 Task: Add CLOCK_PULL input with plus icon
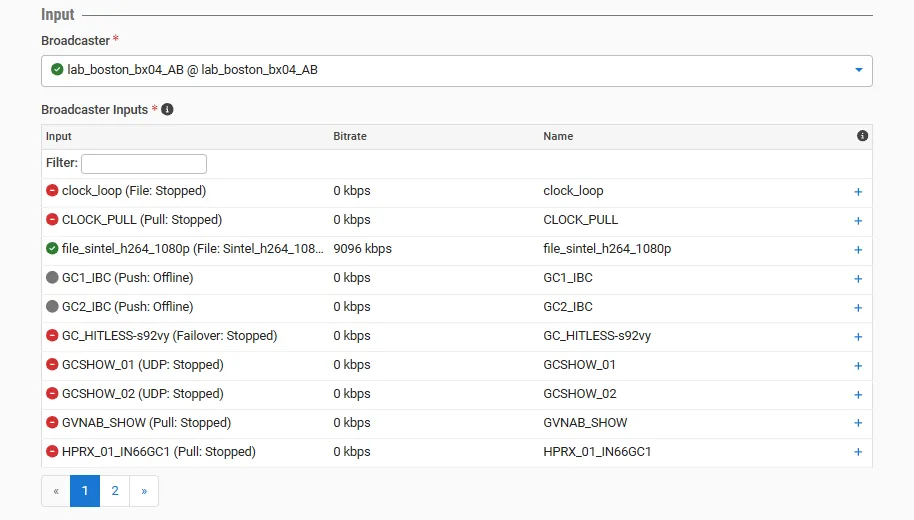[x=858, y=221]
